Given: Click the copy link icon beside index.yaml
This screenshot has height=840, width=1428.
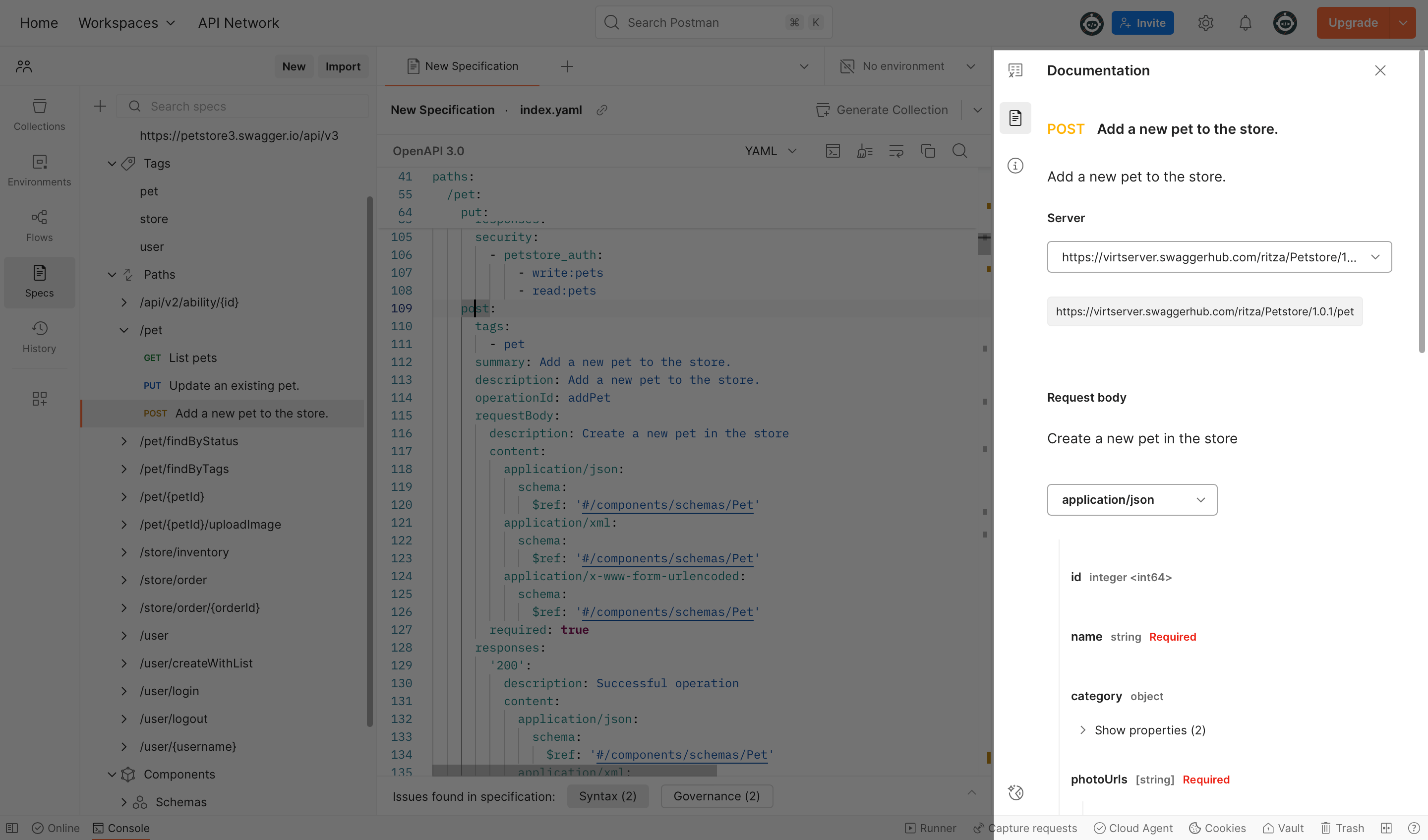Looking at the screenshot, I should tap(602, 110).
